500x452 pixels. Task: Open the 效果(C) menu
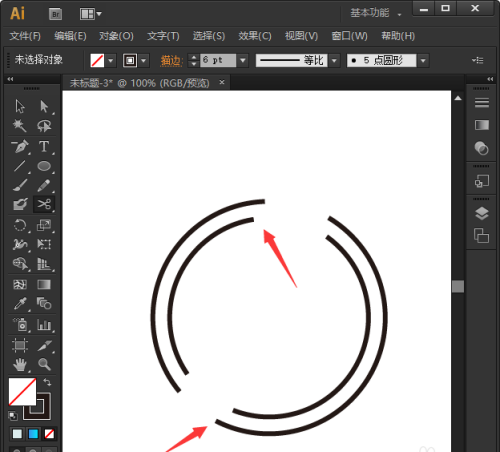255,36
